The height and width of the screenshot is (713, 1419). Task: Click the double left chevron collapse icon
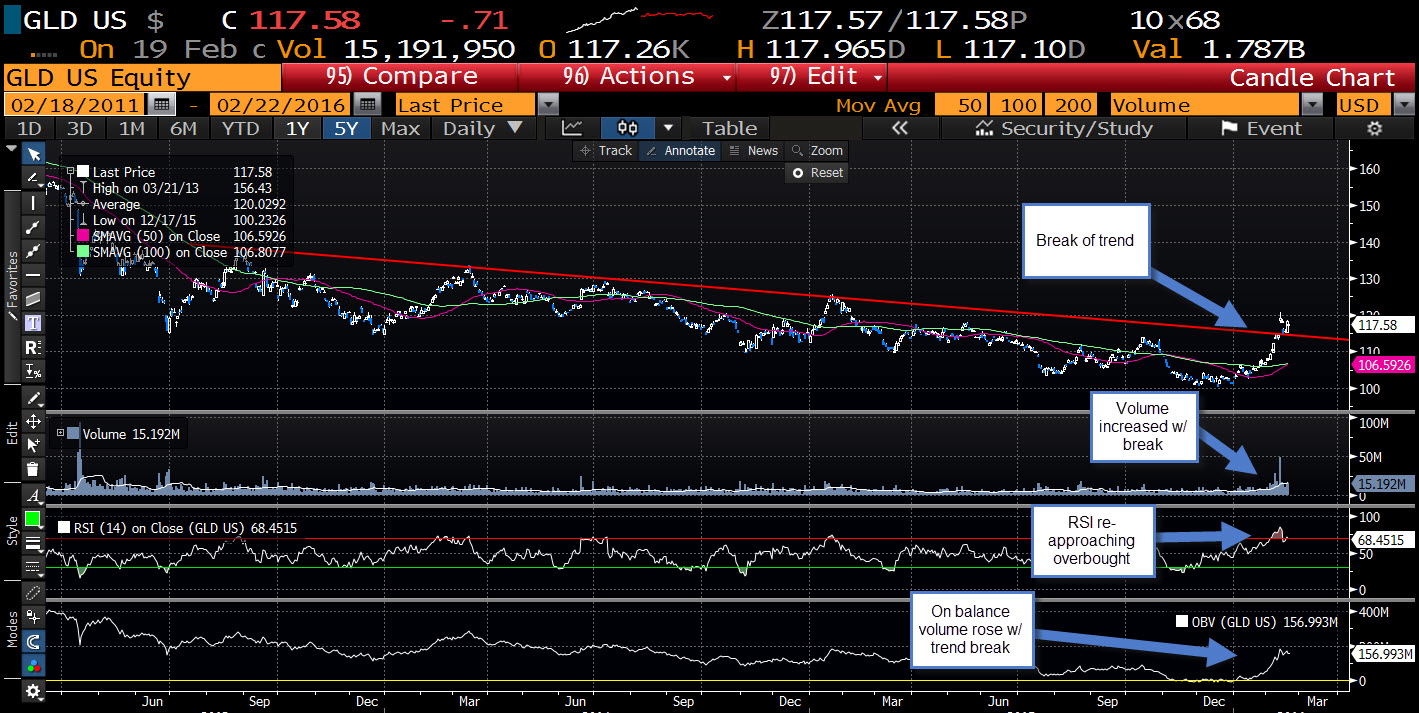(x=899, y=128)
